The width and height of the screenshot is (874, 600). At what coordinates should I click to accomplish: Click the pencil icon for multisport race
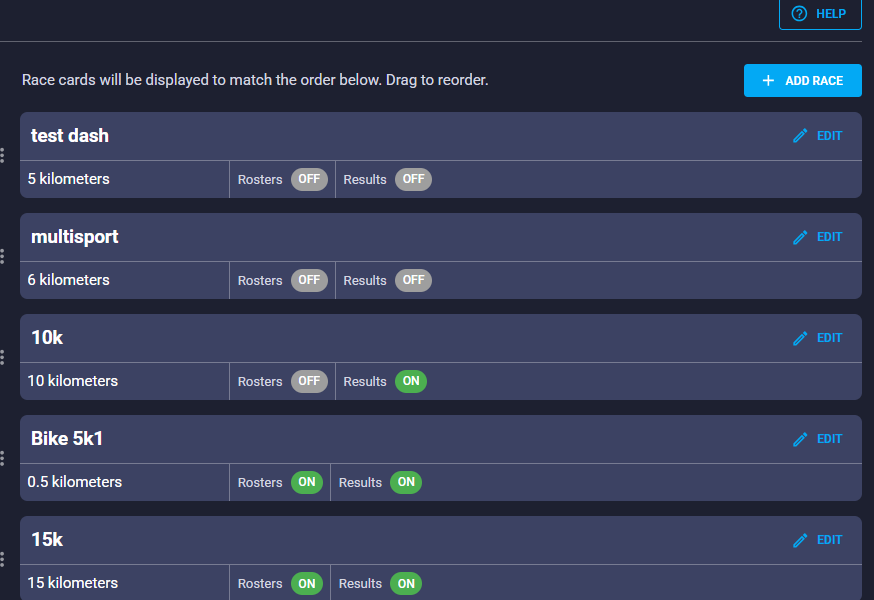coord(800,237)
